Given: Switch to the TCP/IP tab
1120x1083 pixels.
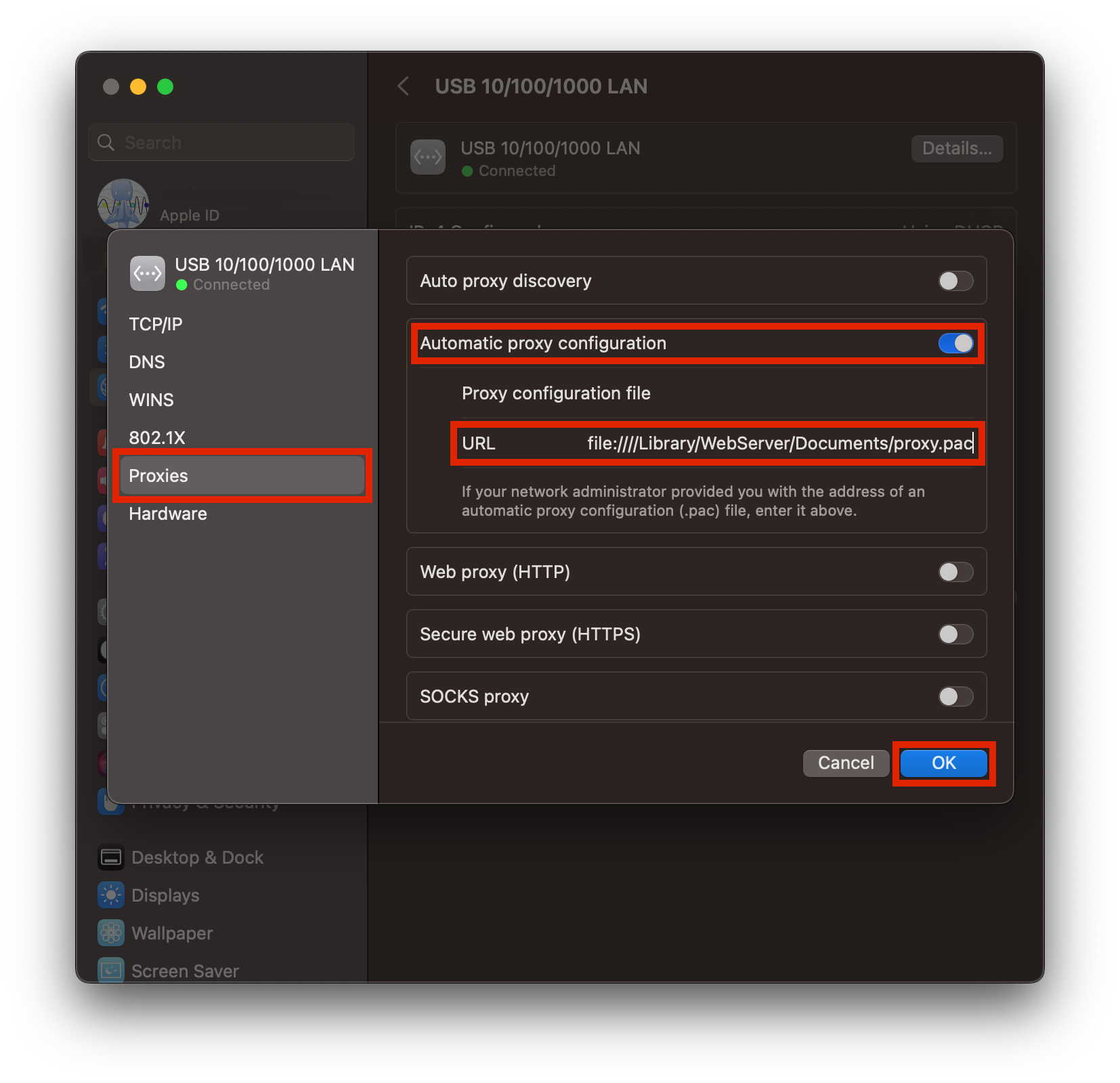Looking at the screenshot, I should click(x=156, y=324).
